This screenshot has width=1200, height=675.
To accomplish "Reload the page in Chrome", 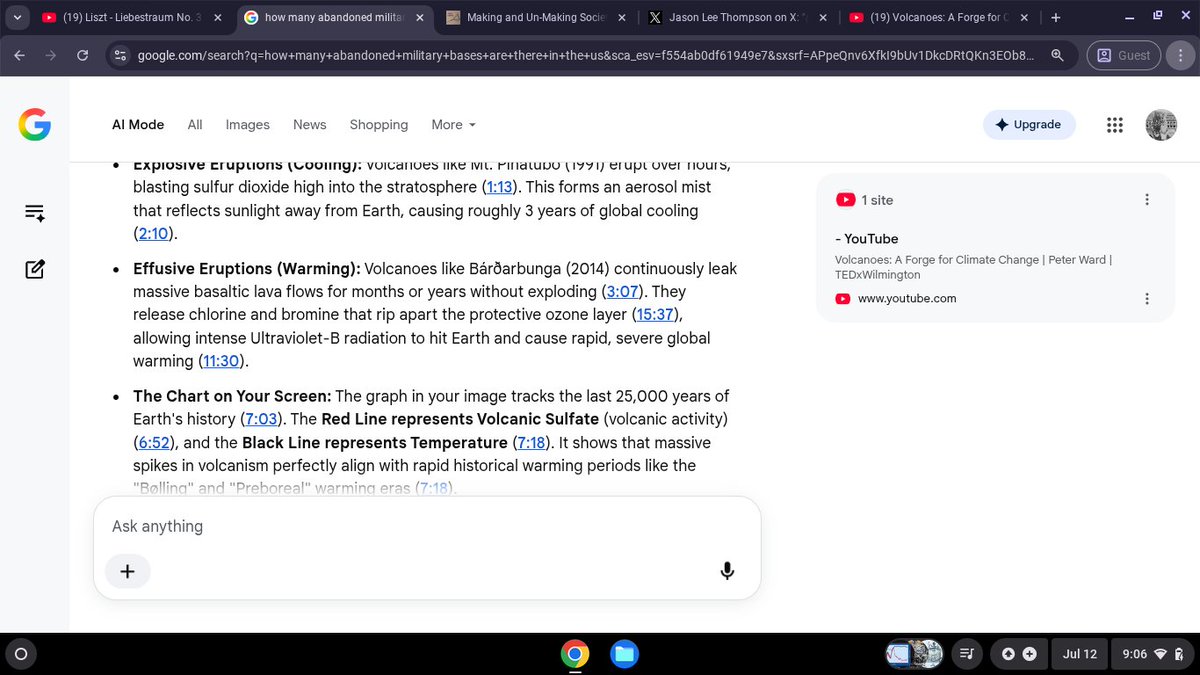I will point(82,55).
